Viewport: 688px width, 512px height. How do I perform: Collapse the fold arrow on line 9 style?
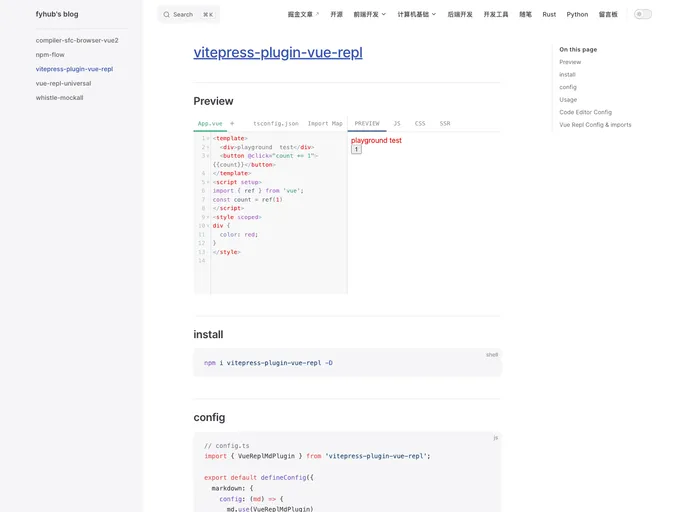click(208, 217)
